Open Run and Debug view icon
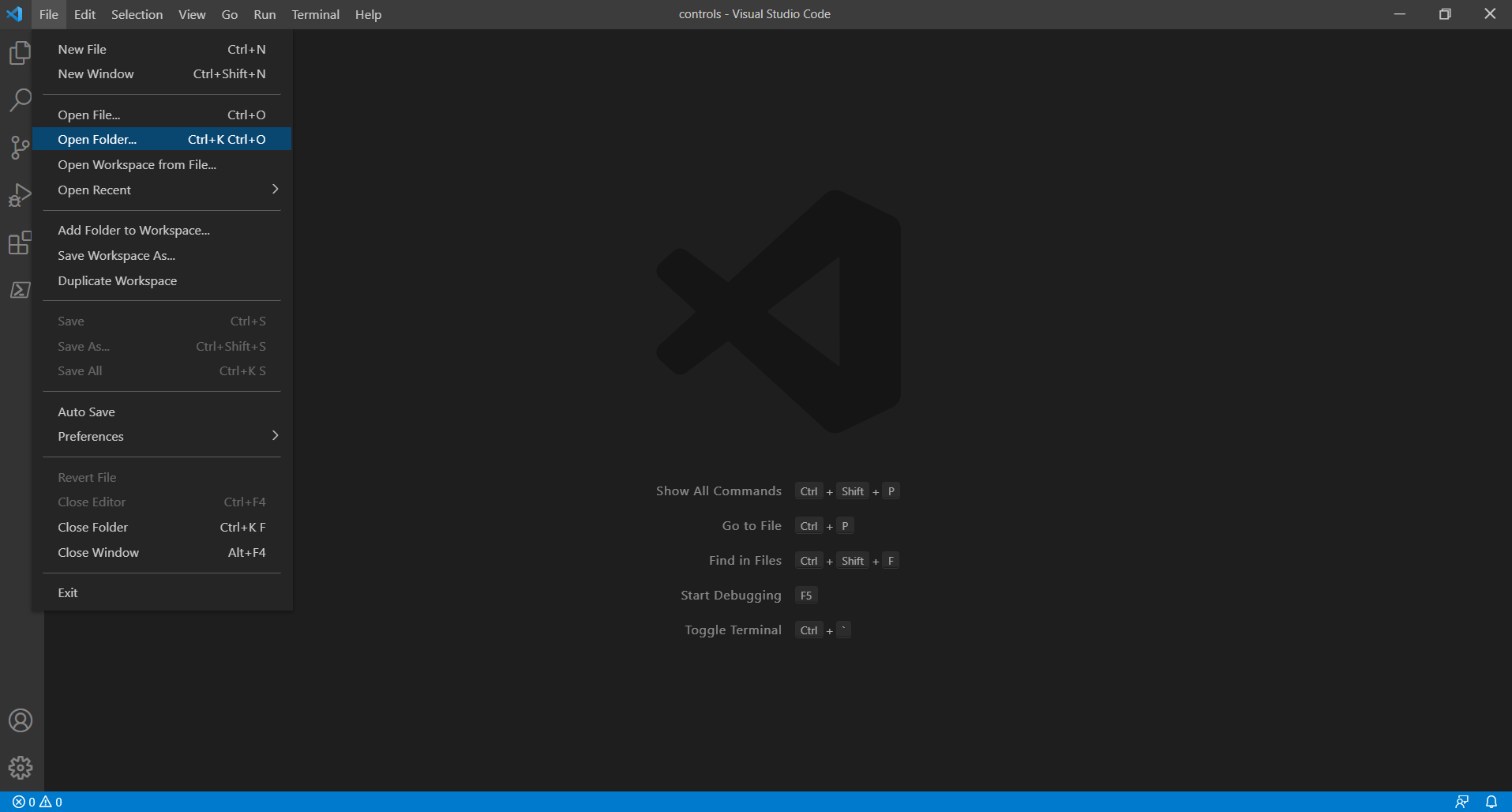1512x812 pixels. 20,195
